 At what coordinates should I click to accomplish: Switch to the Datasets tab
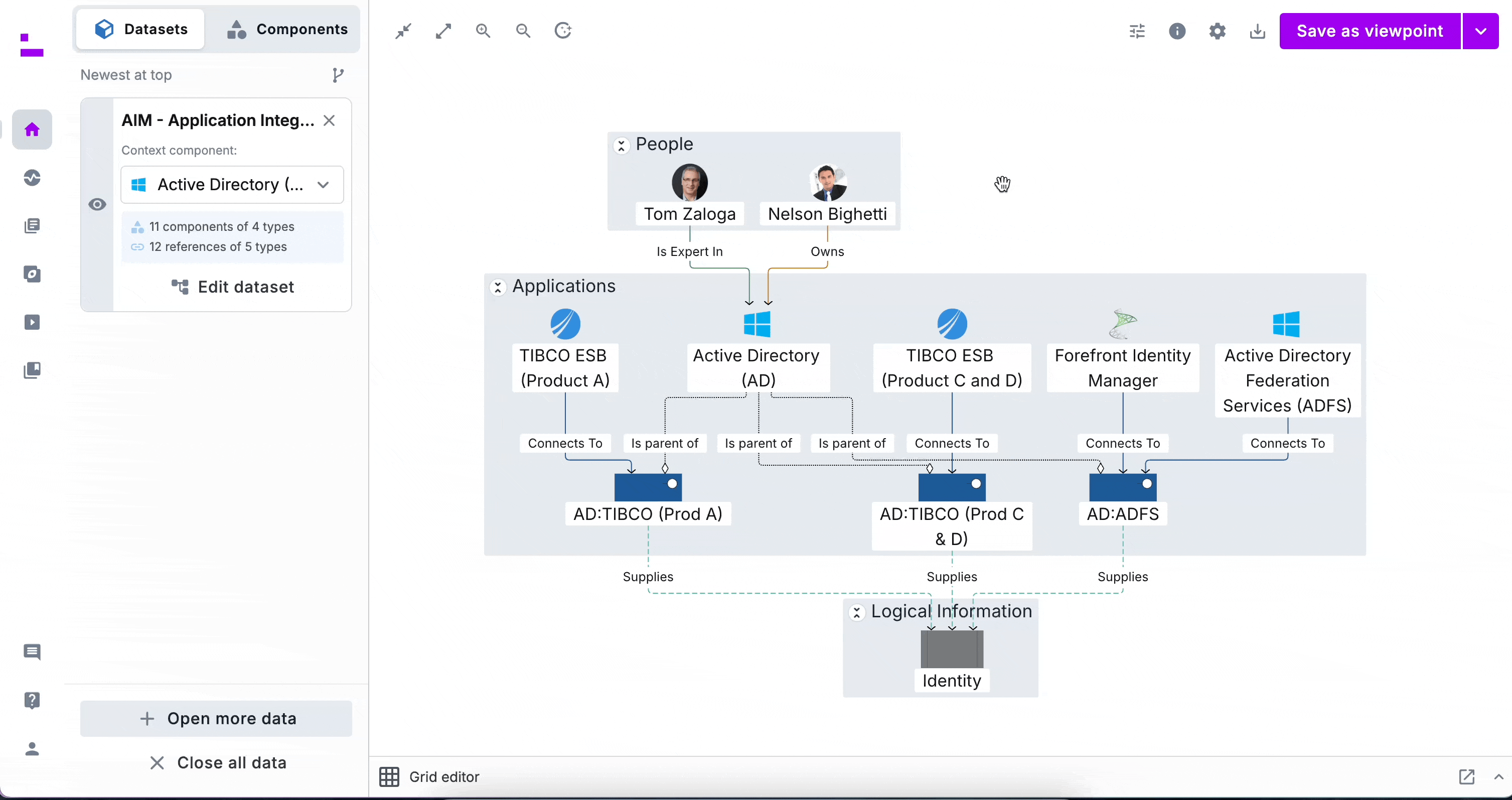coord(141,29)
